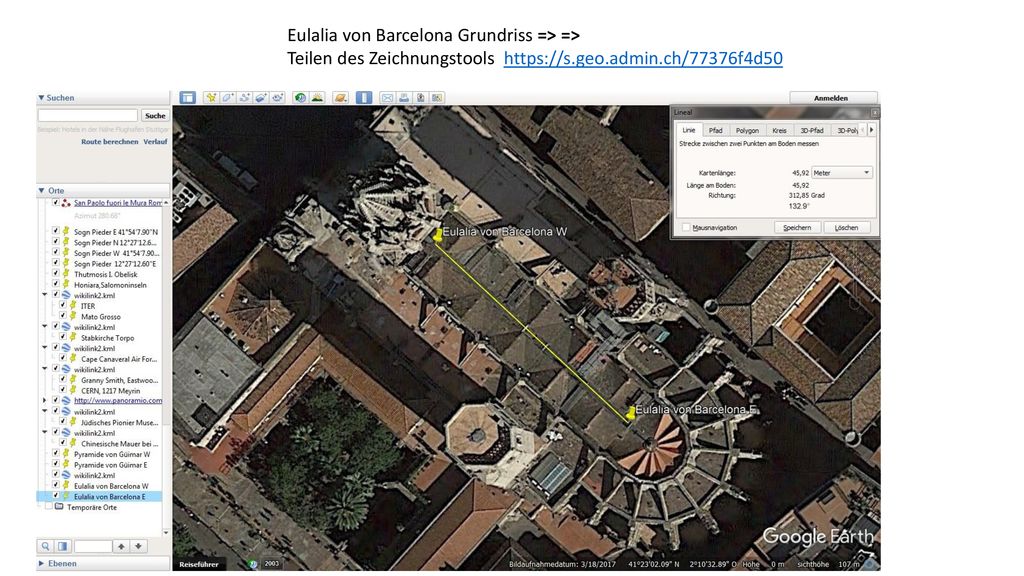Uncheck Stabkirche Torpo checkbox
Viewport: 1024px width, 576px height.
click(x=63, y=338)
